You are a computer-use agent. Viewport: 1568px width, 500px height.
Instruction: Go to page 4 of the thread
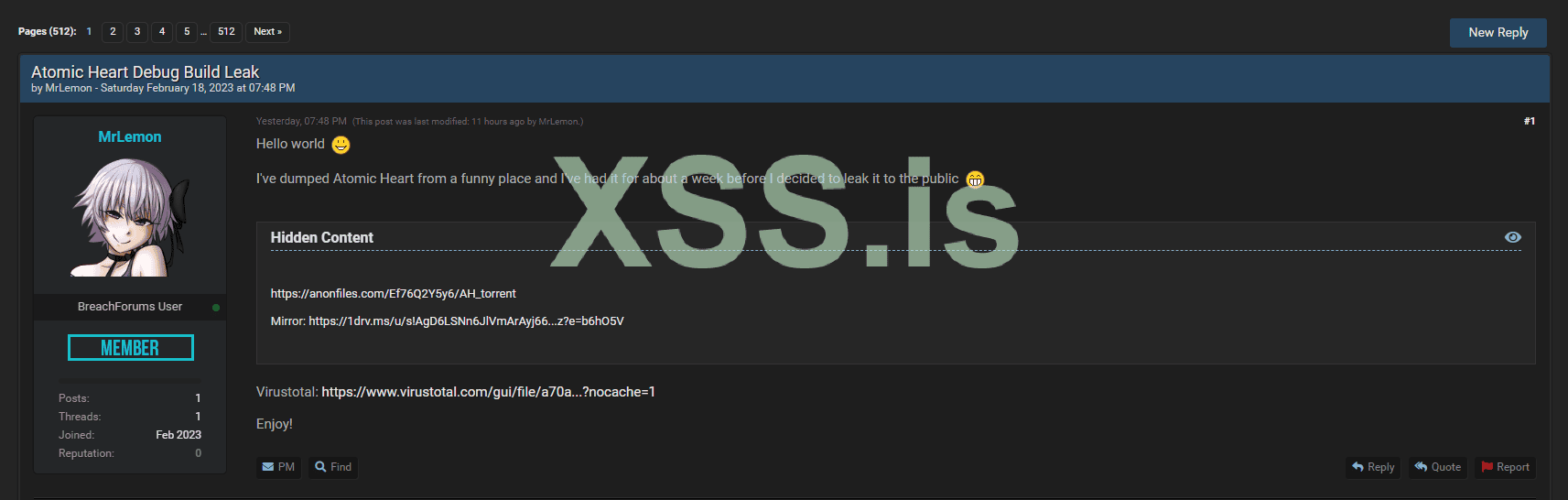(x=162, y=31)
